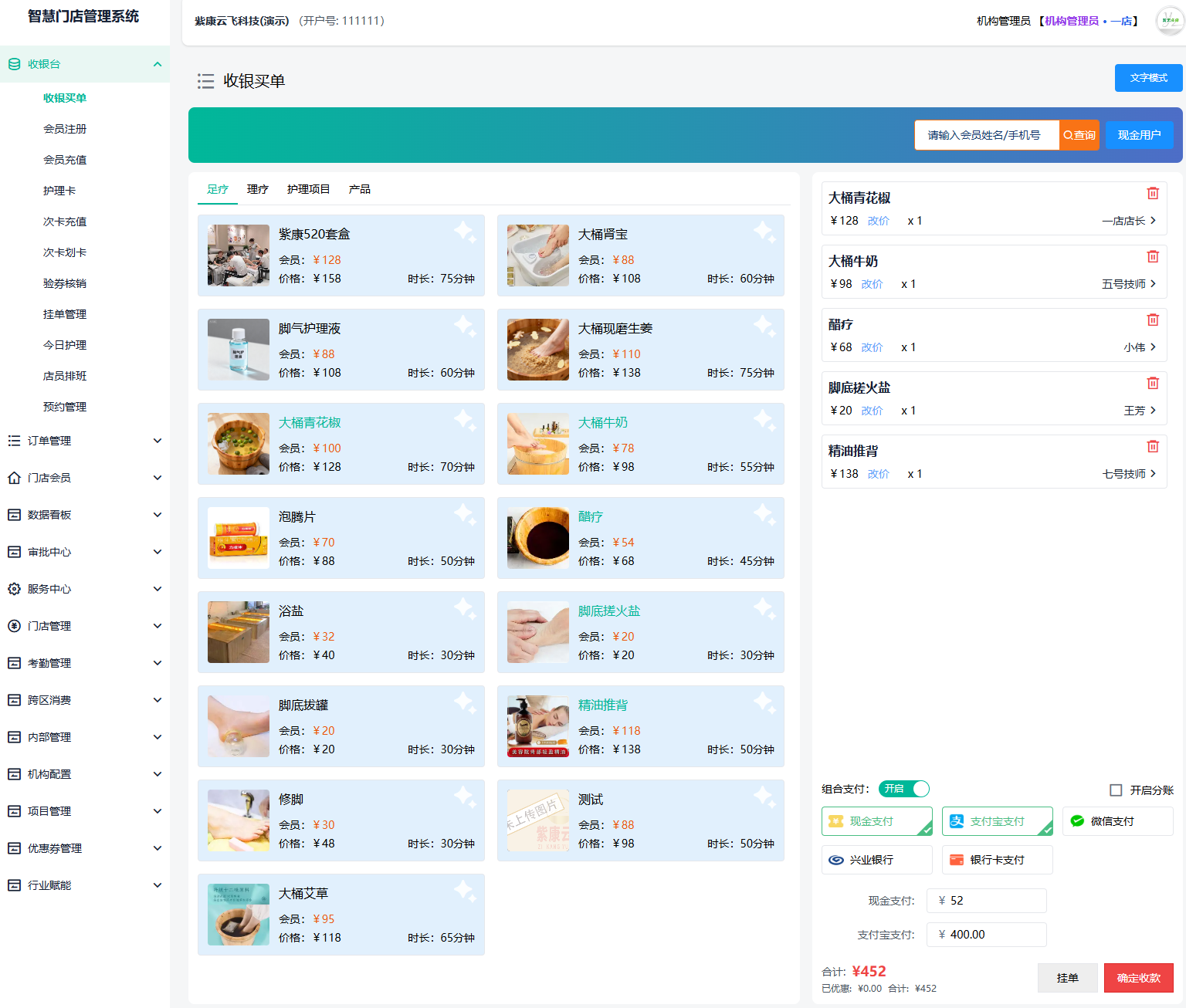This screenshot has width=1186, height=1008.
Task: Click 改价 for 大桶牛奶 in cart
Action: 872,283
